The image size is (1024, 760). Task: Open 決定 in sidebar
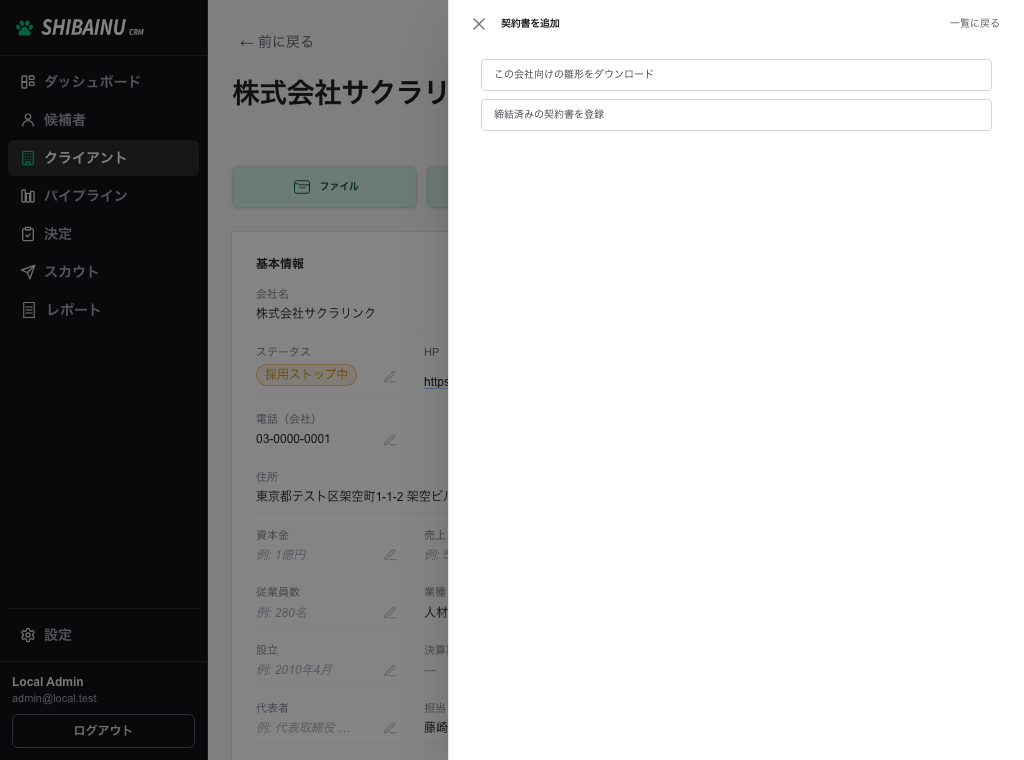[103, 234]
